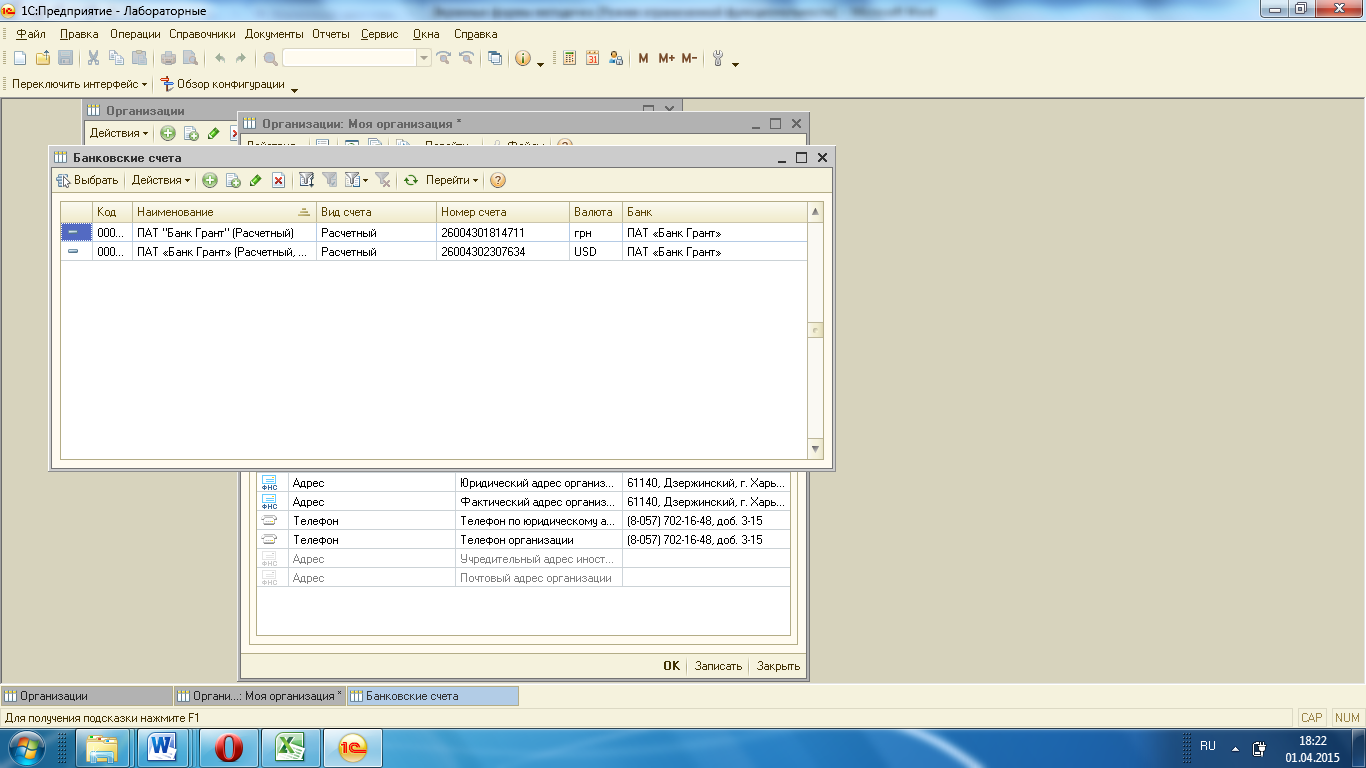Select the USD currency cell

596,252
